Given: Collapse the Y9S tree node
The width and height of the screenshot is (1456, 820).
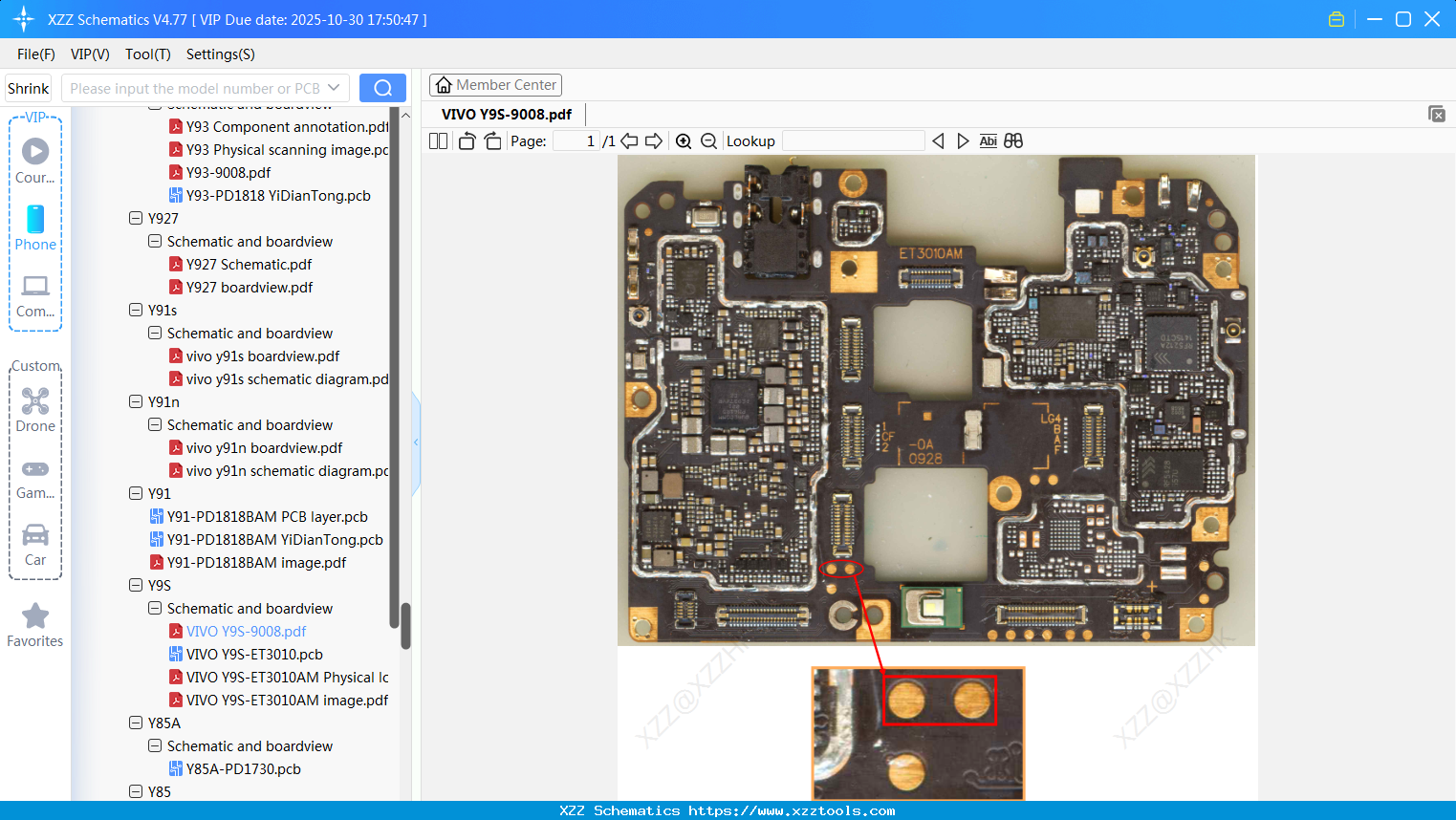Looking at the screenshot, I should pyautogui.click(x=136, y=585).
